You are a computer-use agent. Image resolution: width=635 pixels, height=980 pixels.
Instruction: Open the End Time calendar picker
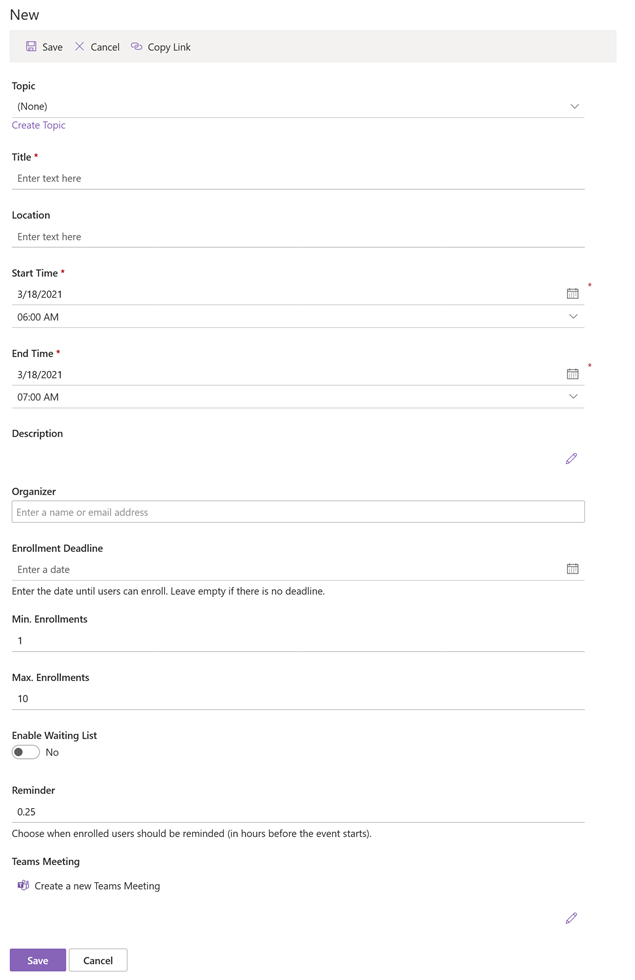[572, 374]
